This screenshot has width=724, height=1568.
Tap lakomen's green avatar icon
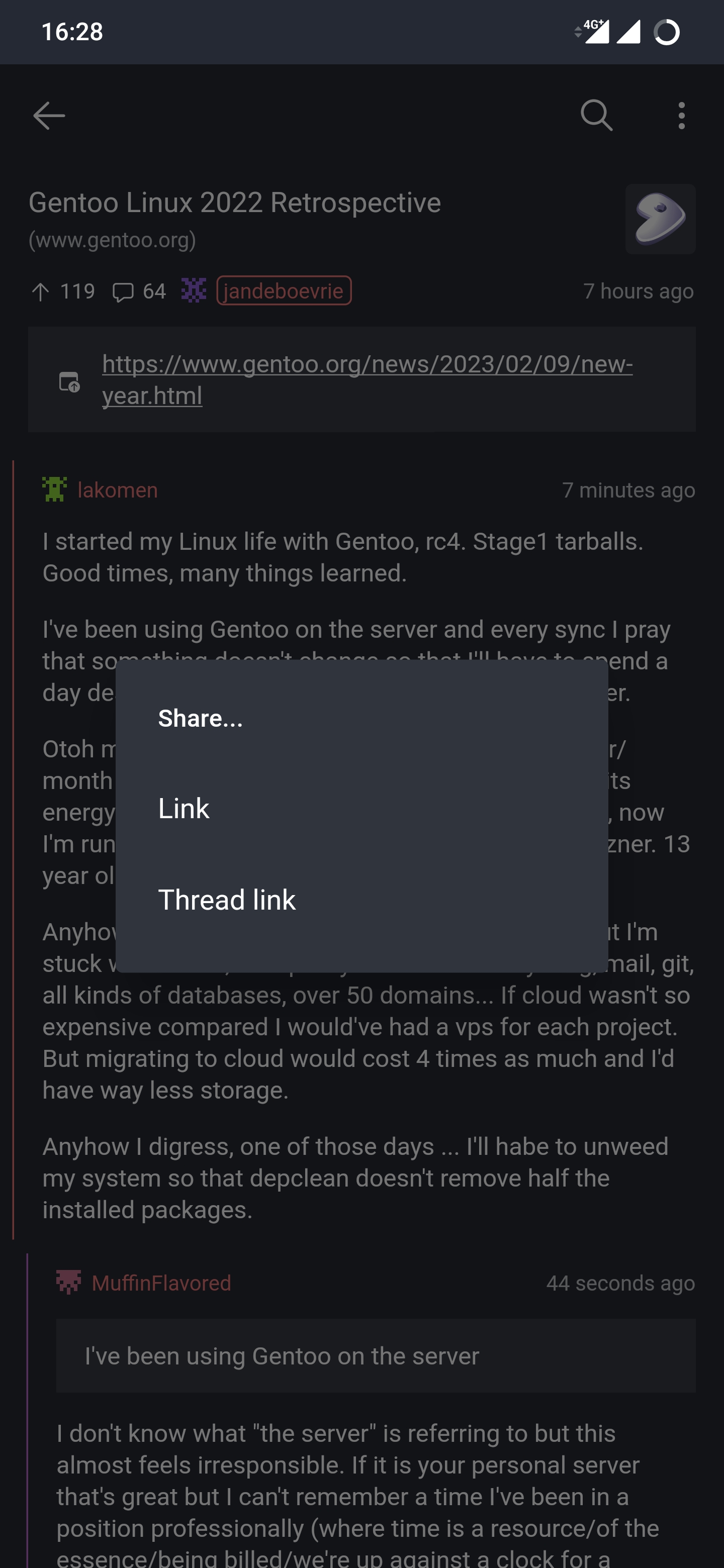coord(55,489)
